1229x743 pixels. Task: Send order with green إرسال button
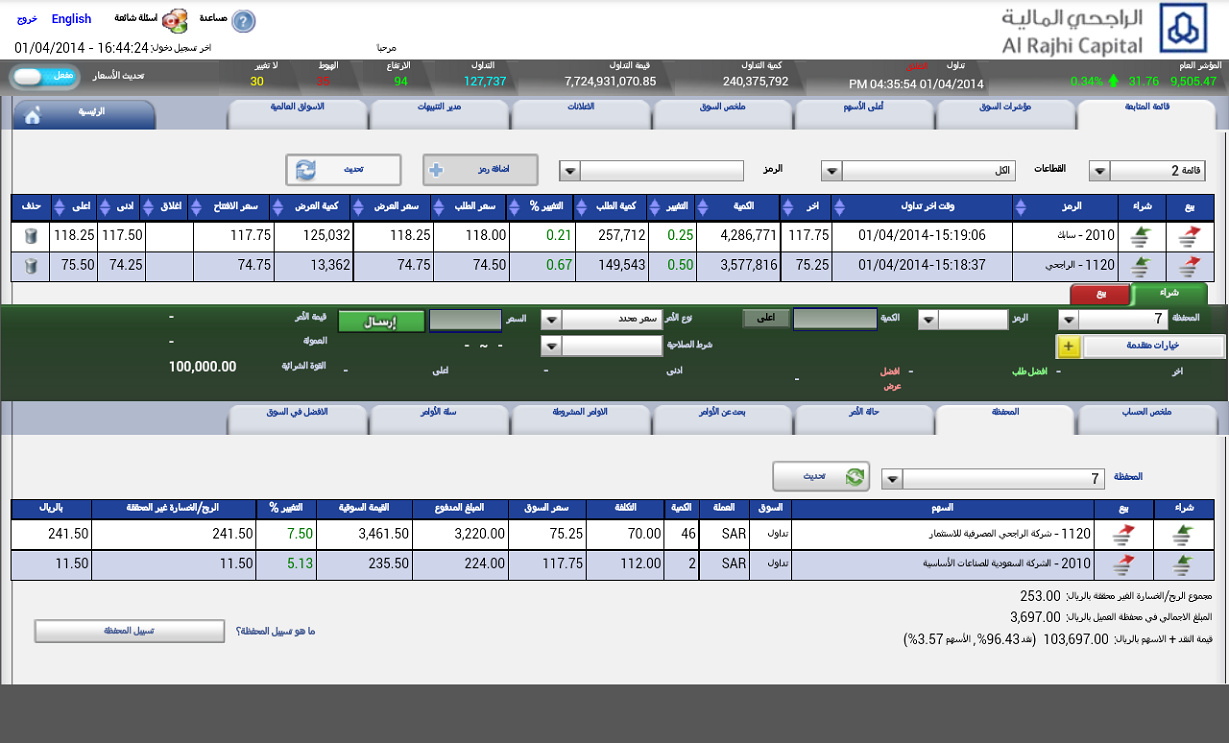pos(381,321)
